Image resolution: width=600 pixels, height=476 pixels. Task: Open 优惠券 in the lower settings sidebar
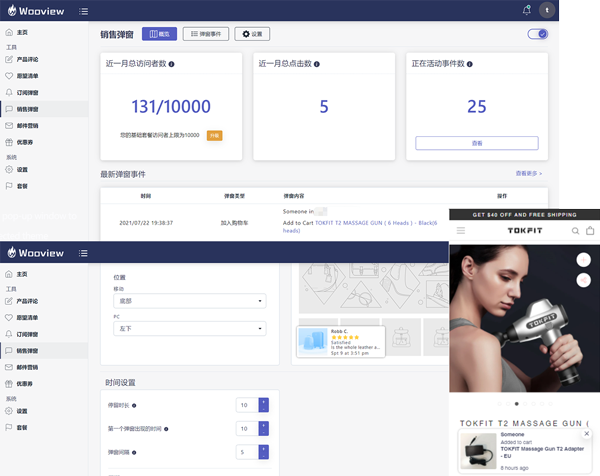click(x=19, y=384)
